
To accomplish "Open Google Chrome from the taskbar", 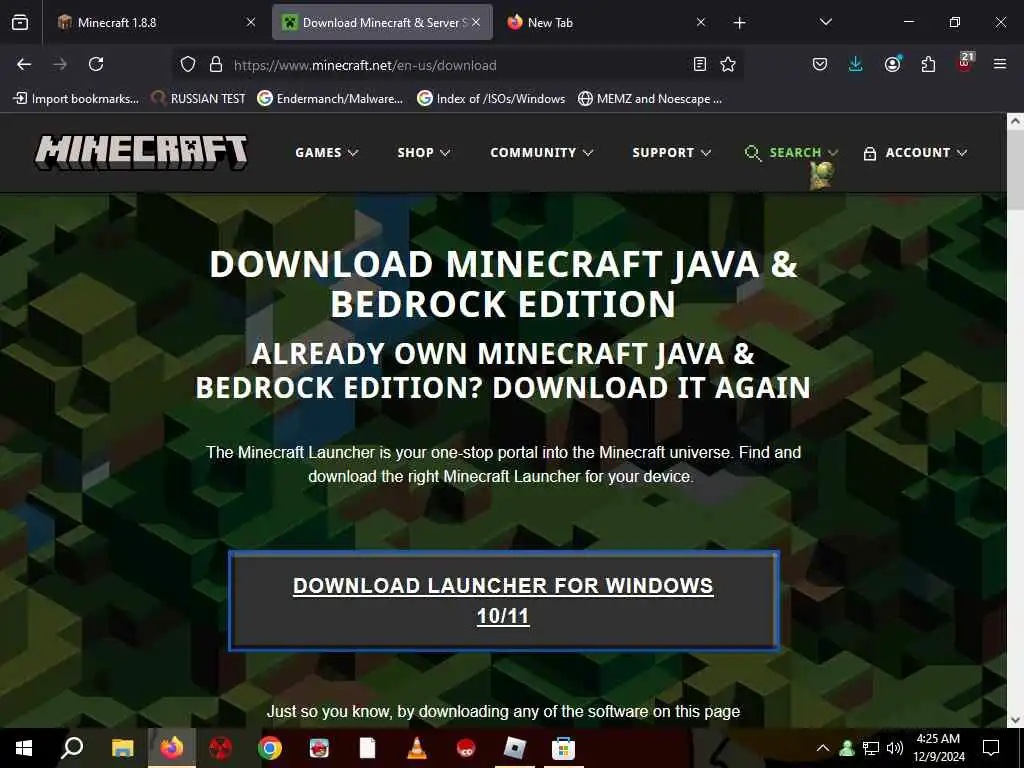I will coord(270,748).
